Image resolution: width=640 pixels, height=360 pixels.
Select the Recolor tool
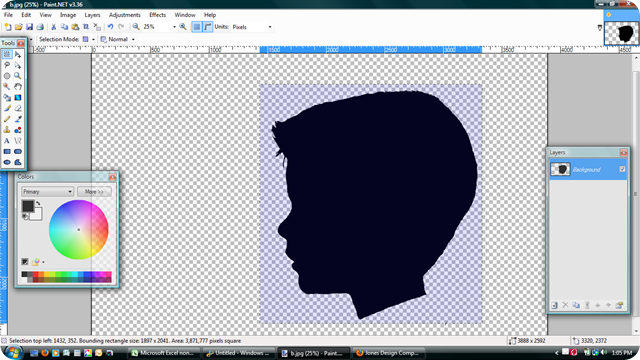tap(18, 130)
